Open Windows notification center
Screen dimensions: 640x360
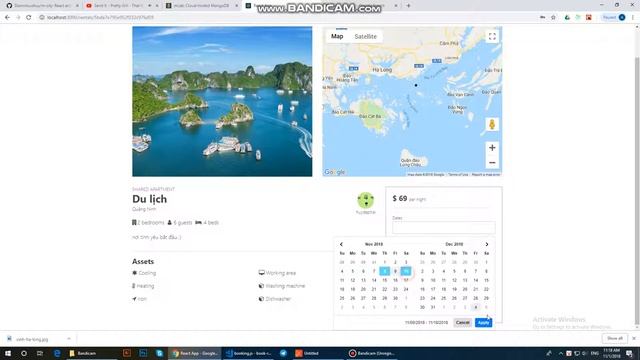tap(629, 353)
